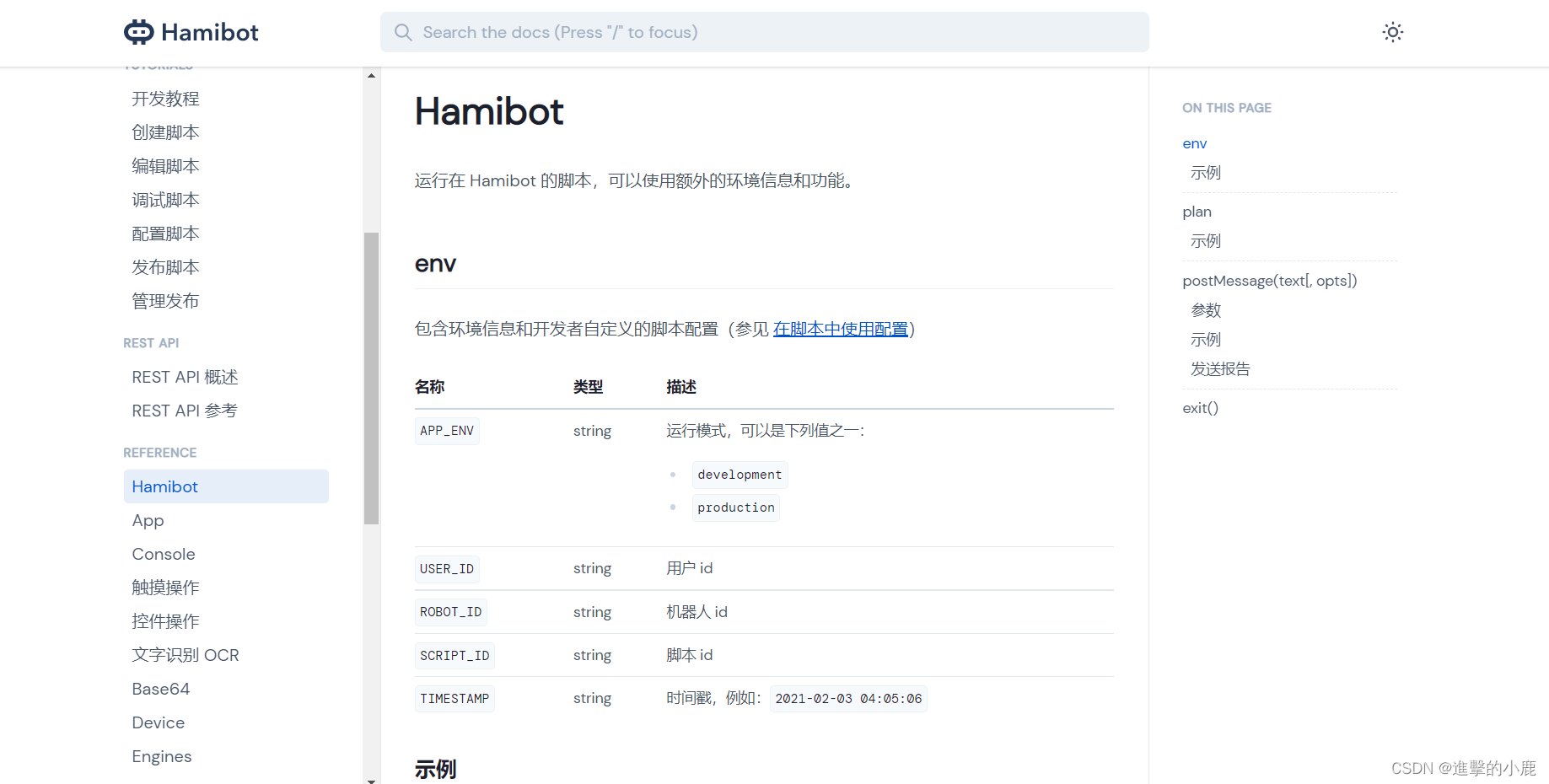
Task: Click the REFERENCE sidebar section label
Action: tap(159, 453)
